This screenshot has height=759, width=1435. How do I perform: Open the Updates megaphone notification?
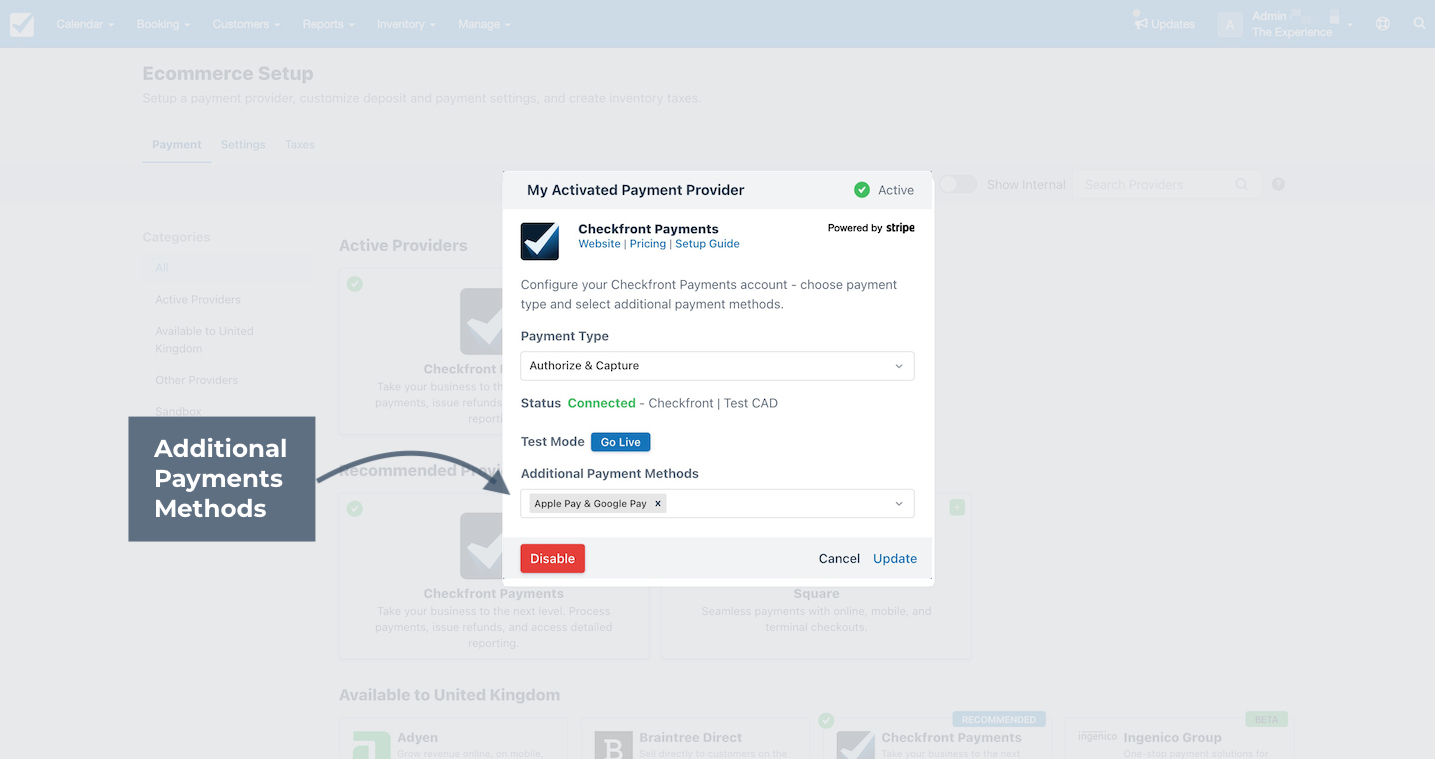(x=1163, y=23)
